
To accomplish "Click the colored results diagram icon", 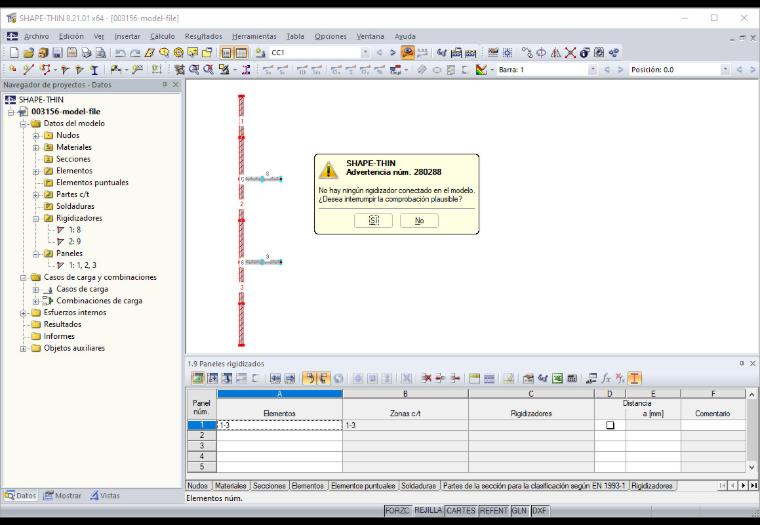I will pos(481,70).
